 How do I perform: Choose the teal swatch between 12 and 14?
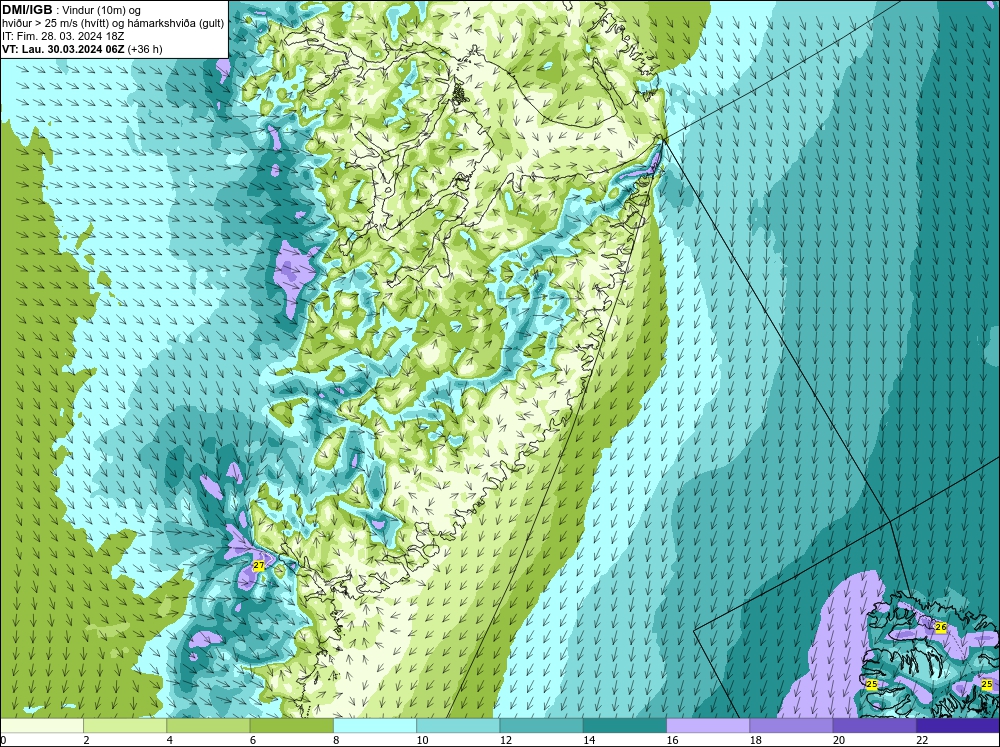pyautogui.click(x=541, y=726)
